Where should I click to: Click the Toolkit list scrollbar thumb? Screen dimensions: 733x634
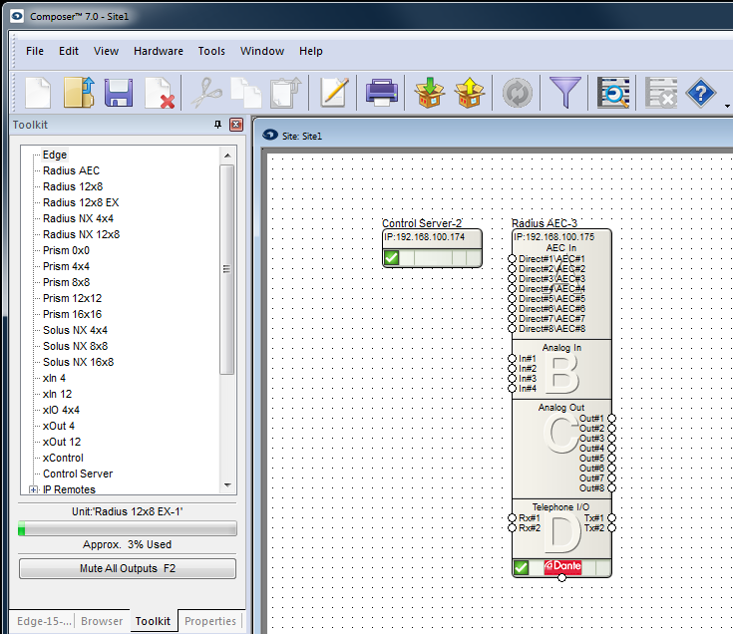click(227, 269)
